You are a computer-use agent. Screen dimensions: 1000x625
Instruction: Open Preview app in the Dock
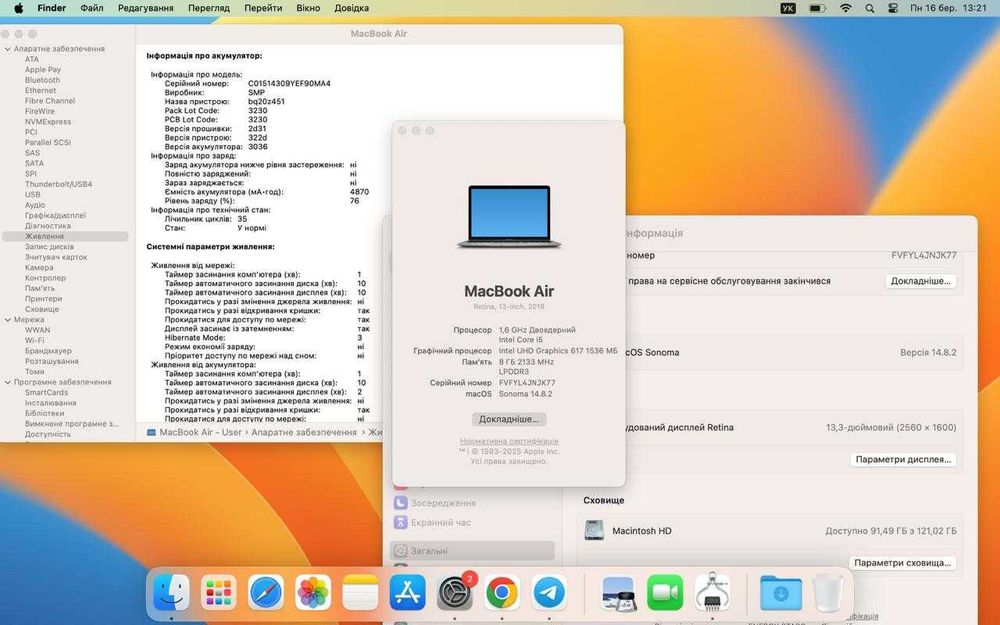coord(618,592)
